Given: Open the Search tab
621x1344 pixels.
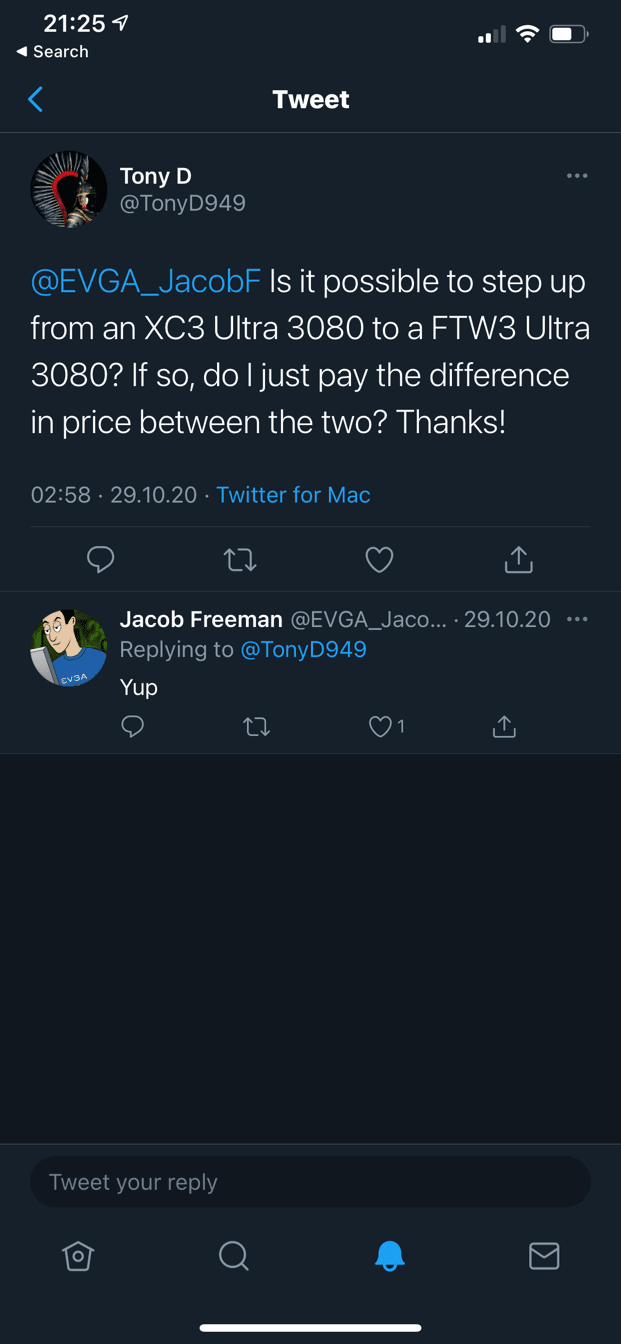Looking at the screenshot, I should 233,1256.
